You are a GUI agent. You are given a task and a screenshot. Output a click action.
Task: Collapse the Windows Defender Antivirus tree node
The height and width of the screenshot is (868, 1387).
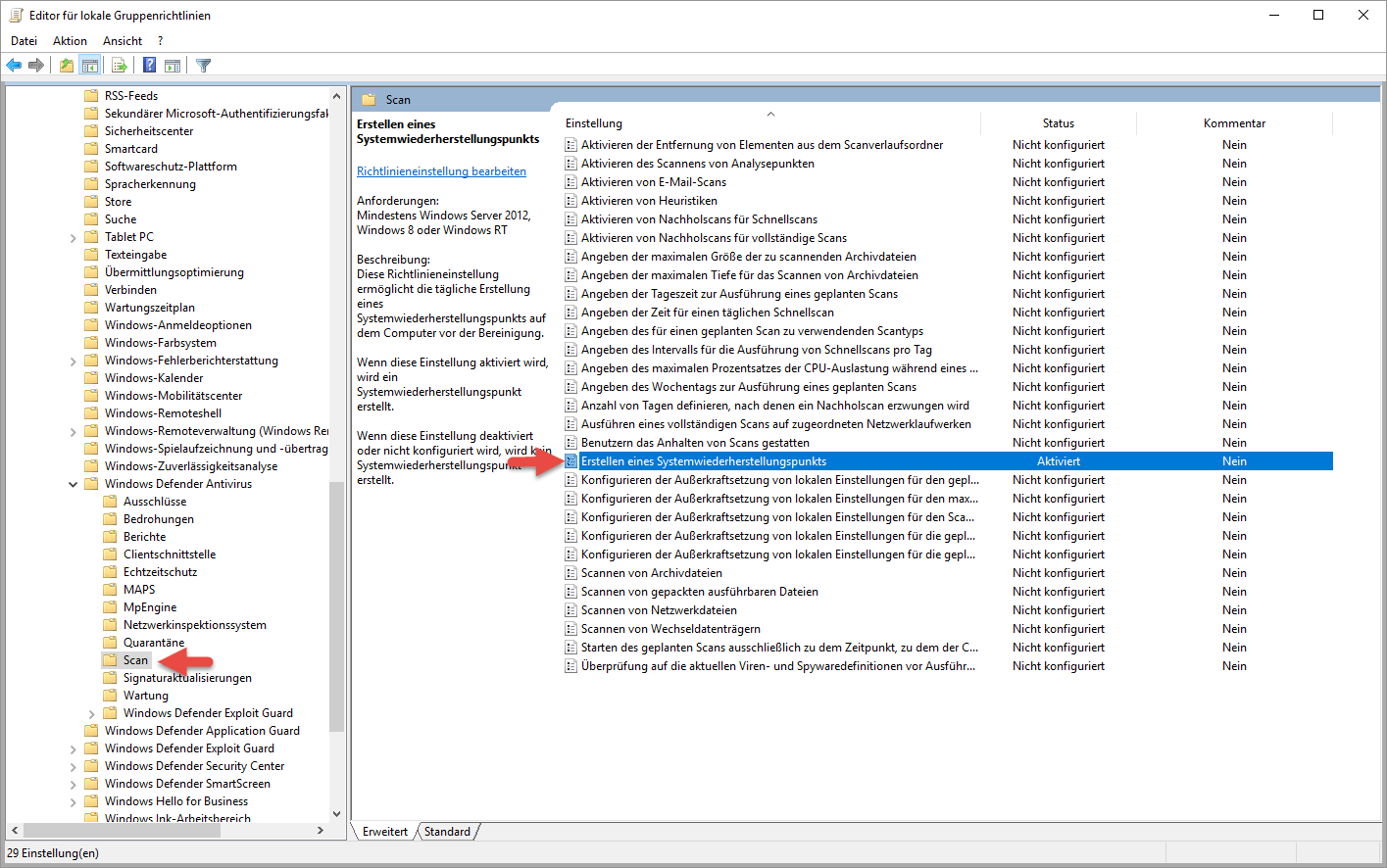[x=74, y=484]
